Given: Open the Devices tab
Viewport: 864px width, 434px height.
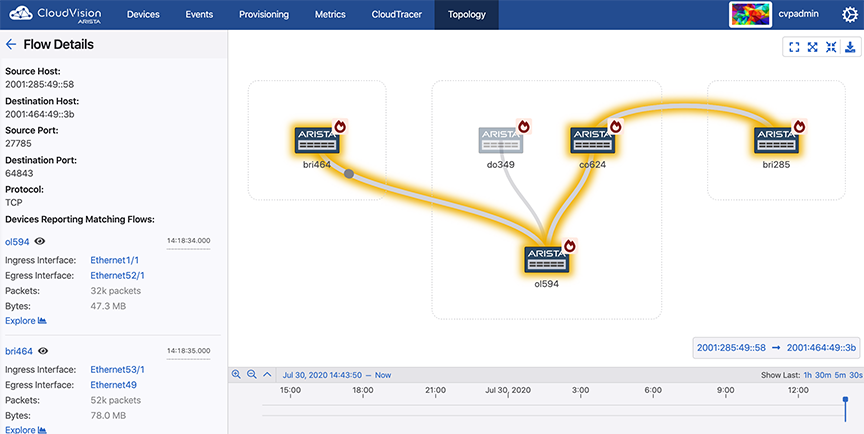Looking at the screenshot, I should pos(143,15).
